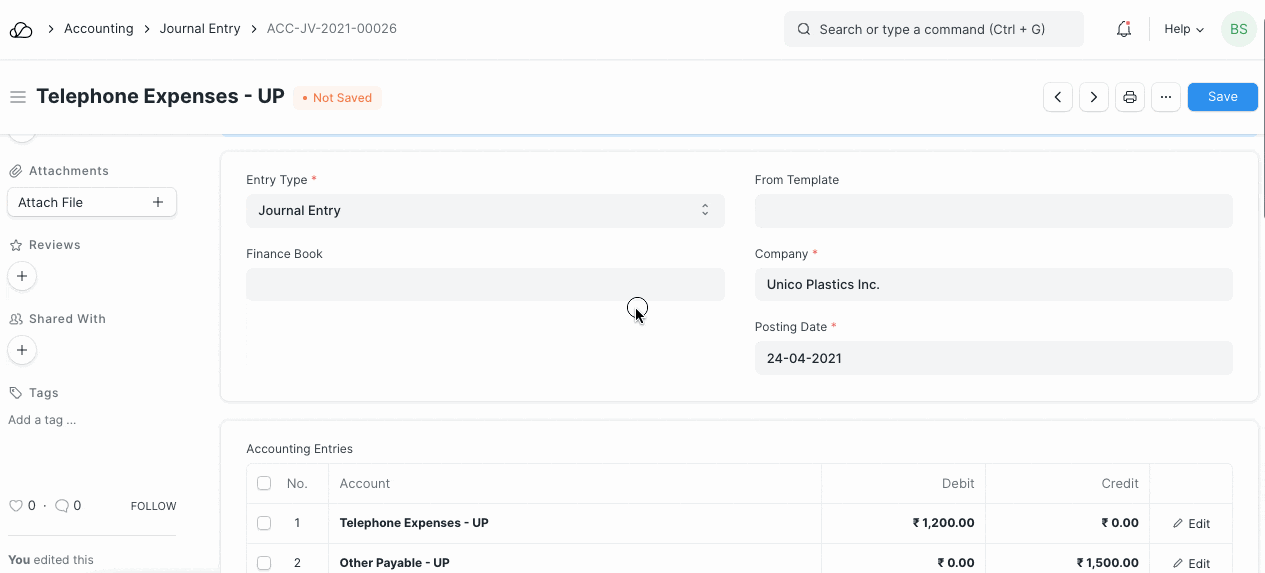The image size is (1265, 573).
Task: Open the three-dots more options menu
Action: (1166, 97)
